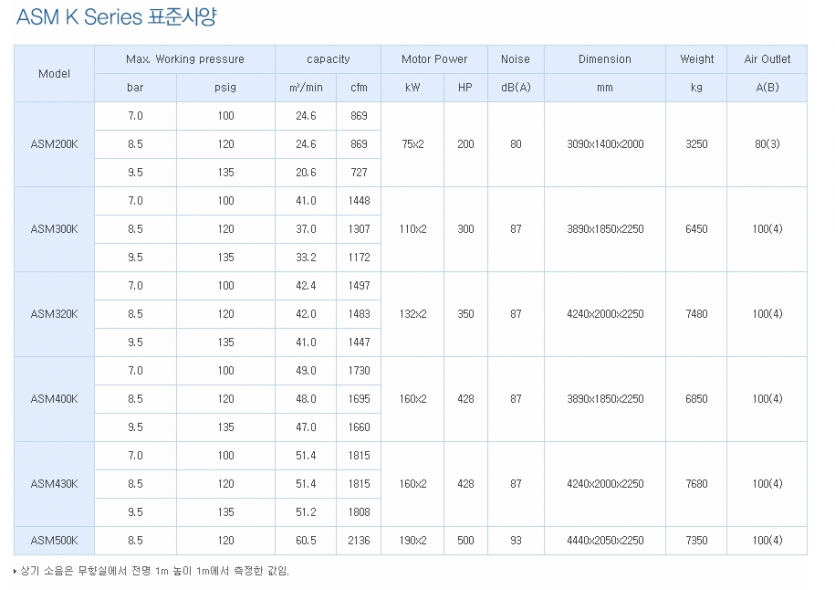Select the ASM500K model cell
The width and height of the screenshot is (835, 590).
tap(54, 540)
